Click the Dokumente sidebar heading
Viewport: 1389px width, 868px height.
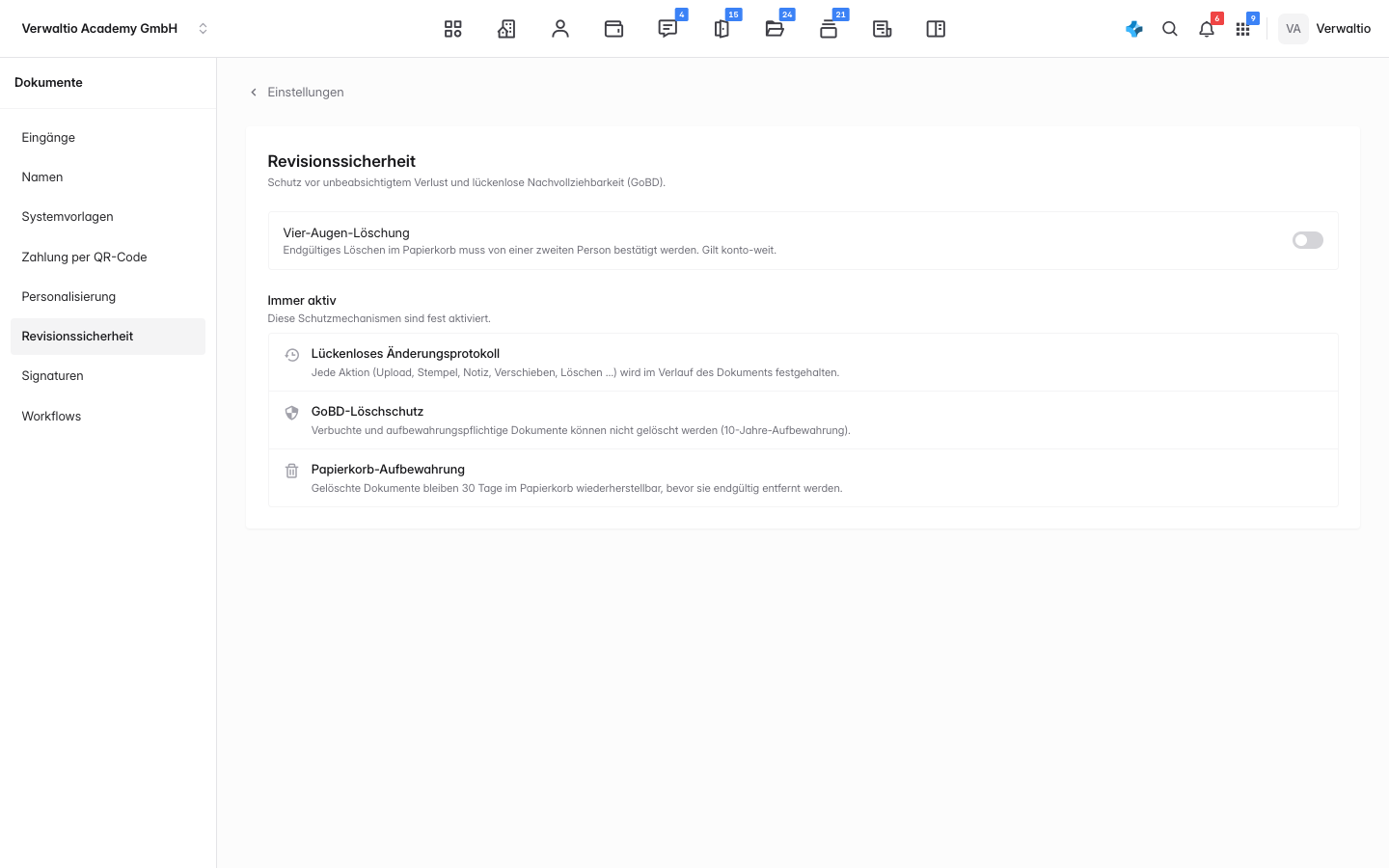(48, 83)
